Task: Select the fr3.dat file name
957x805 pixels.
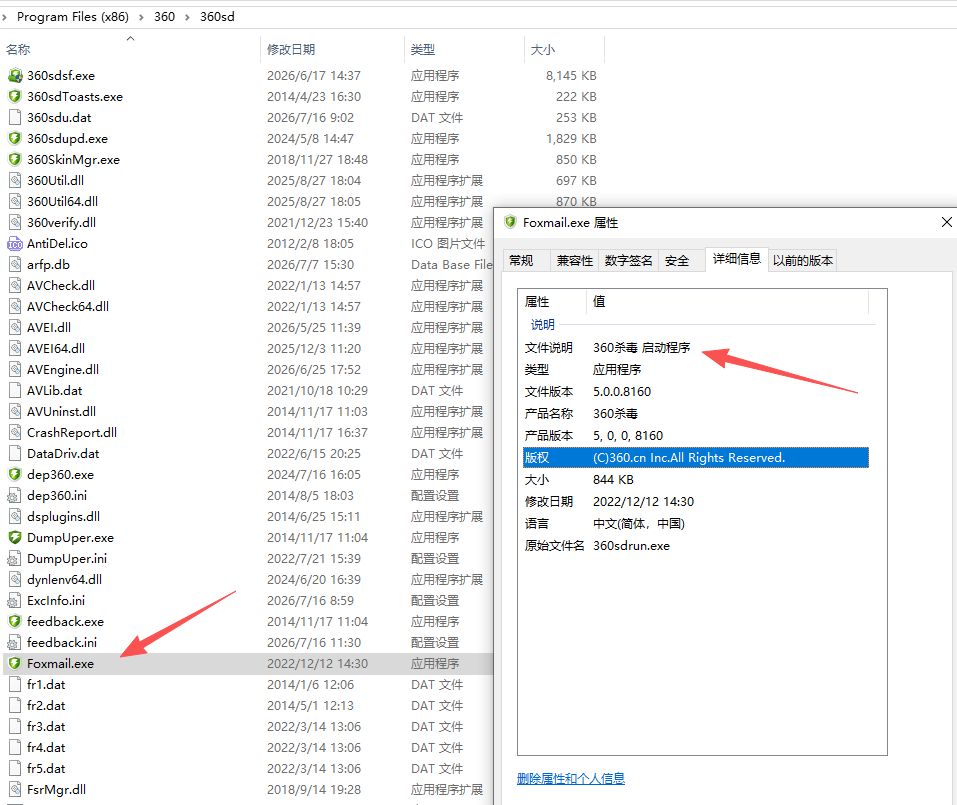Action: (x=46, y=726)
